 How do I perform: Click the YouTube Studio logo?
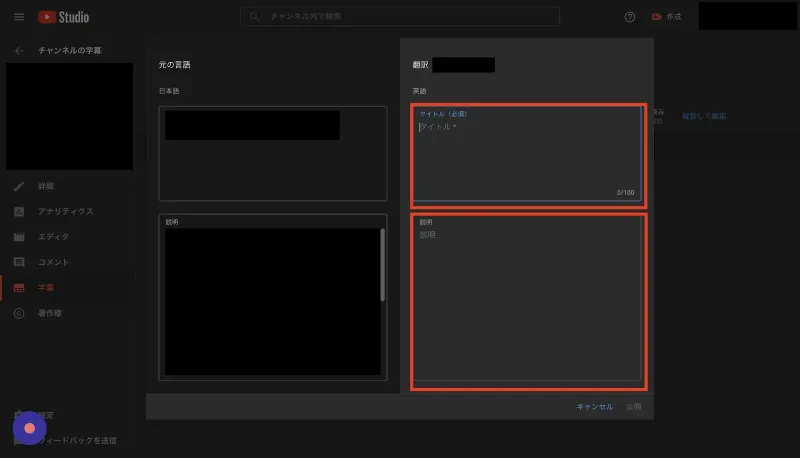[63, 17]
